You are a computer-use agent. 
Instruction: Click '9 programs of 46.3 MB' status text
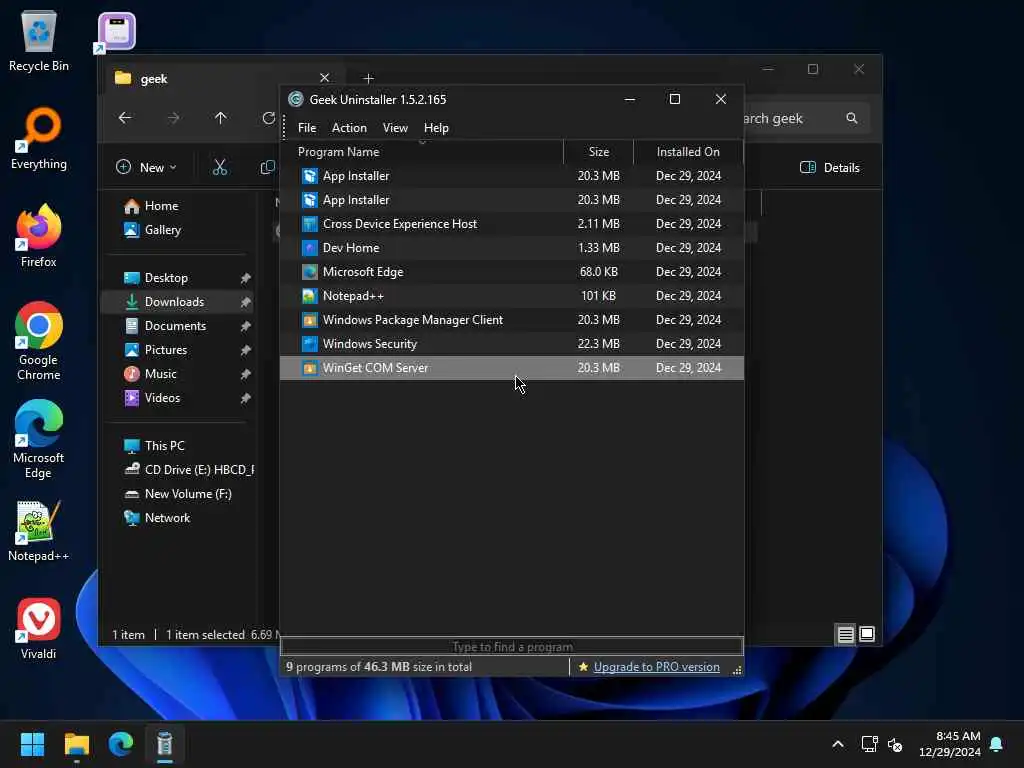click(x=379, y=667)
